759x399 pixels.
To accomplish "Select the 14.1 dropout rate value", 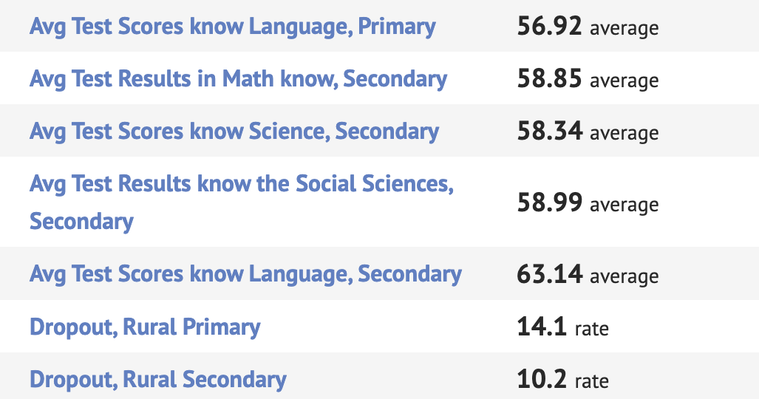I will tap(542, 327).
